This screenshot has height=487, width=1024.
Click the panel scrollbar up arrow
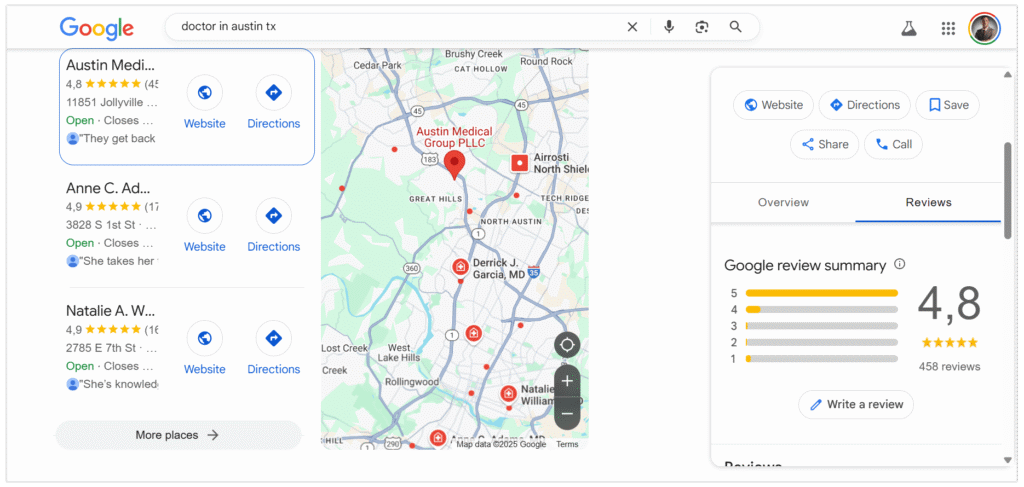click(1008, 74)
